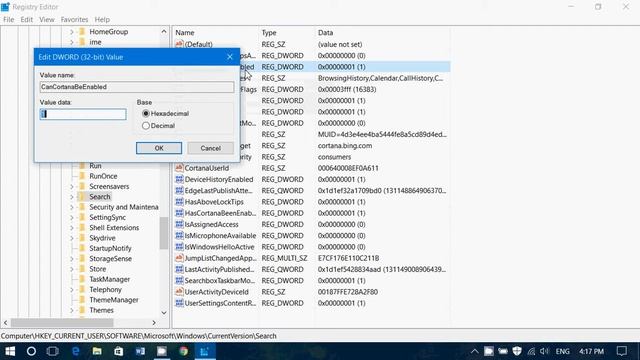The image size is (640, 360).
Task: Click the EdgeLastPublishAtte QWORD icon
Action: [x=179, y=190]
